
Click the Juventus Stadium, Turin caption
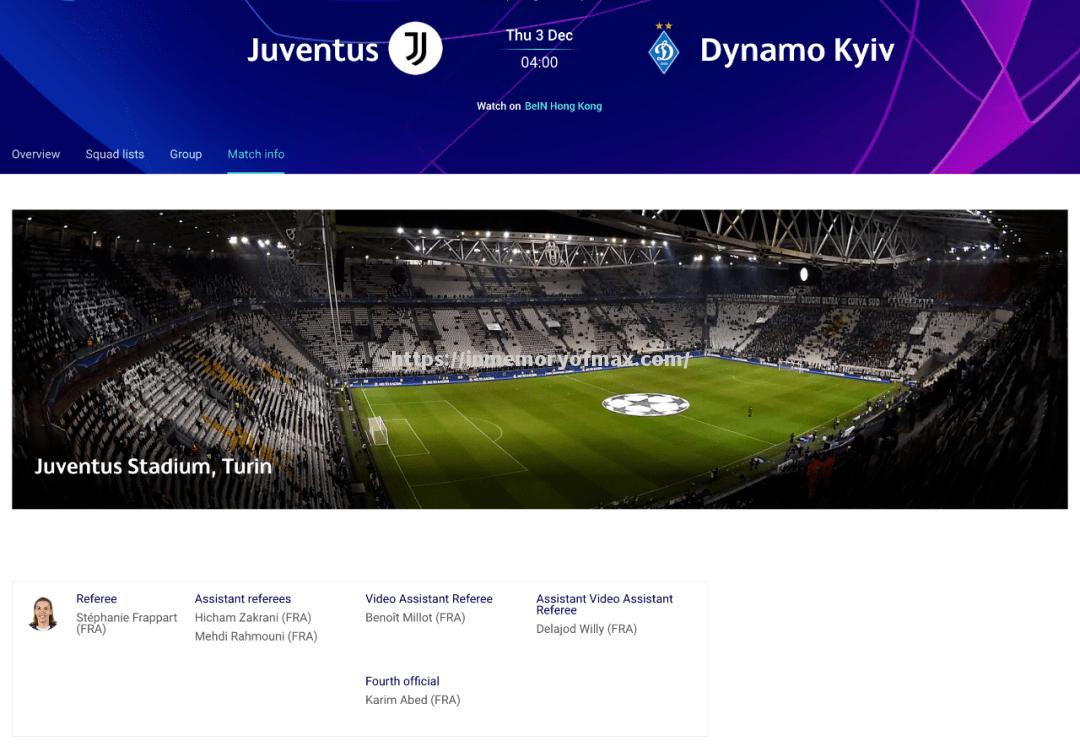pyautogui.click(x=153, y=466)
